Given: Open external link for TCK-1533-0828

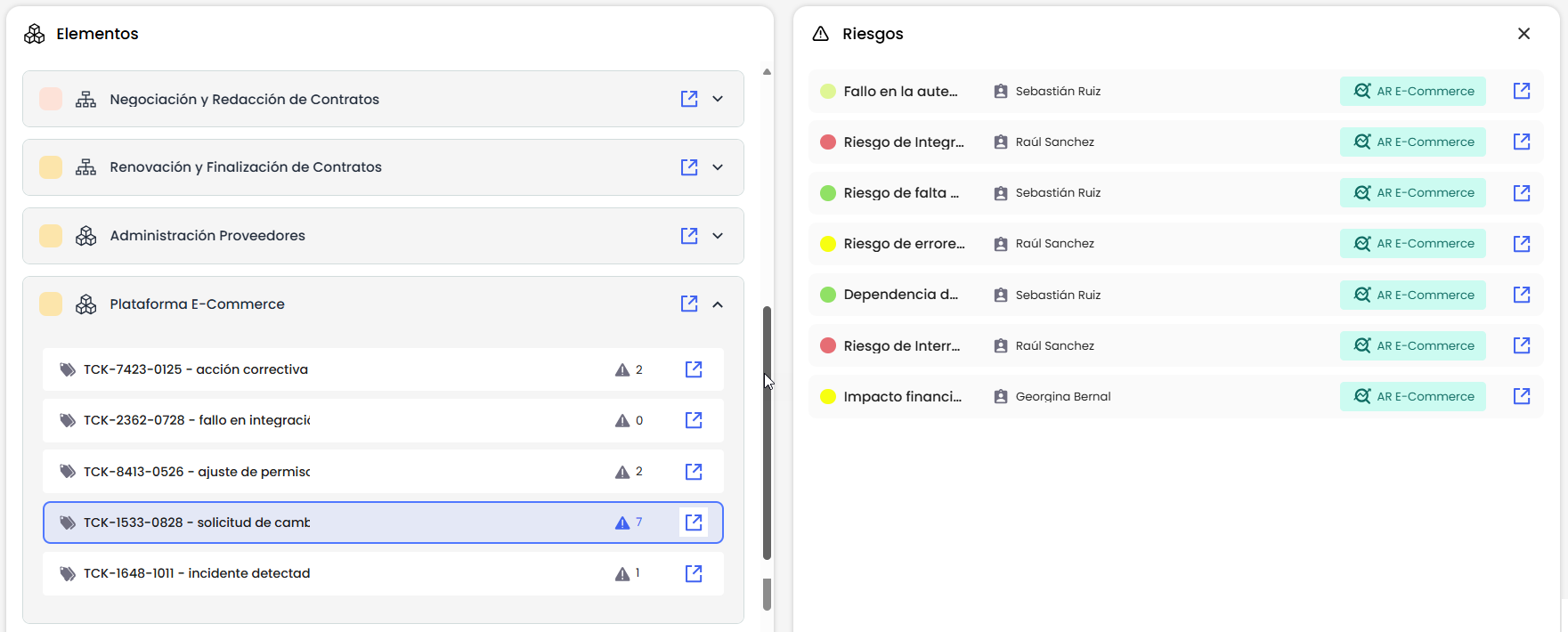Looking at the screenshot, I should (694, 523).
